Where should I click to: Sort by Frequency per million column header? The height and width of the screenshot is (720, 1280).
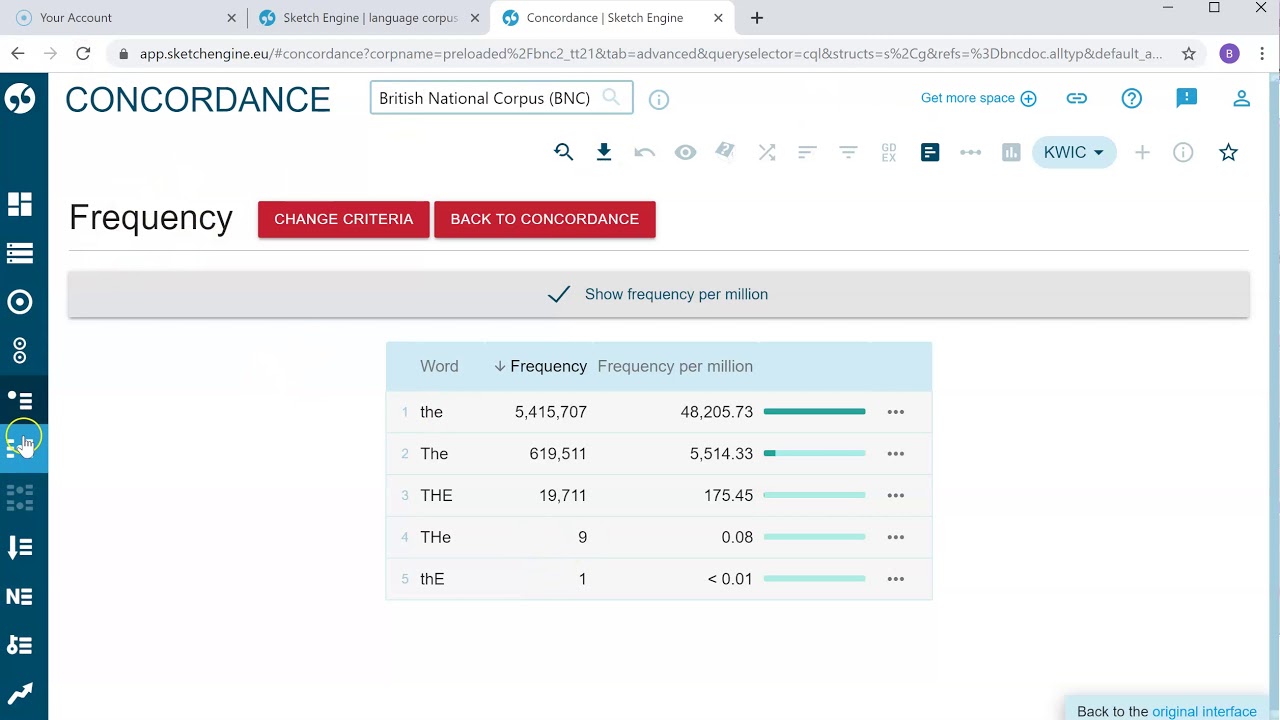pyautogui.click(x=675, y=366)
